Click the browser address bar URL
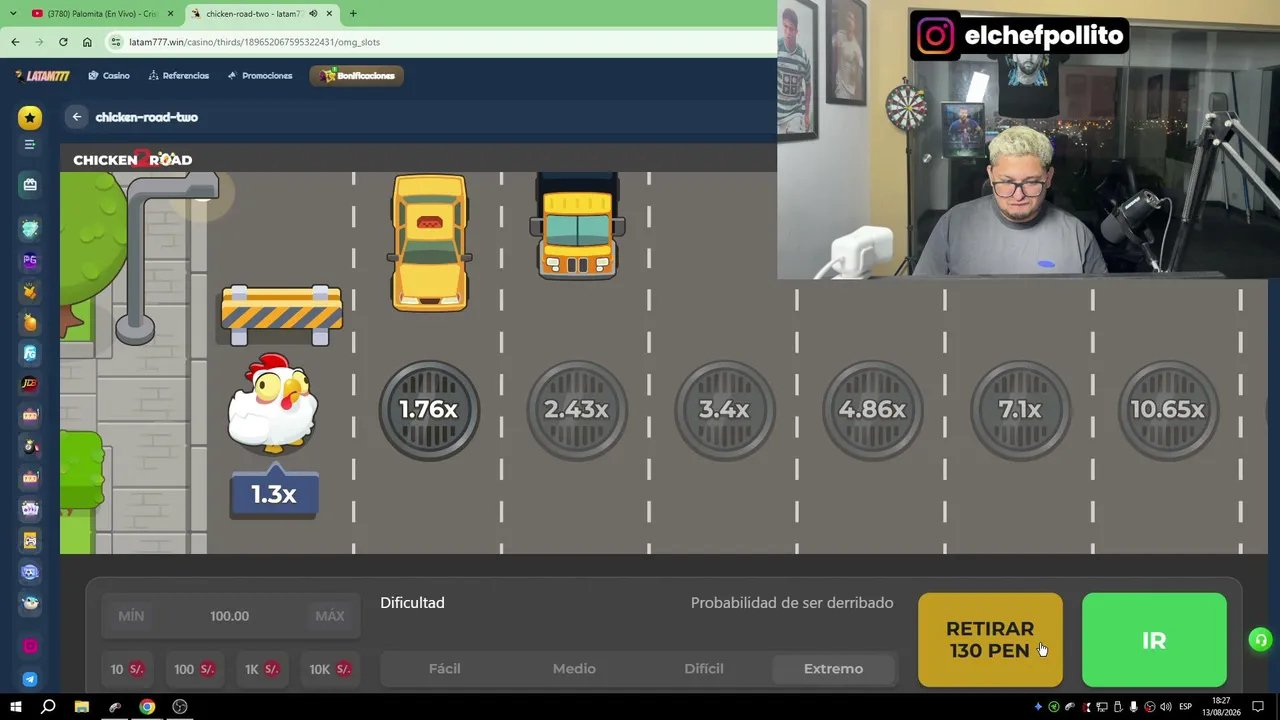 pos(254,42)
